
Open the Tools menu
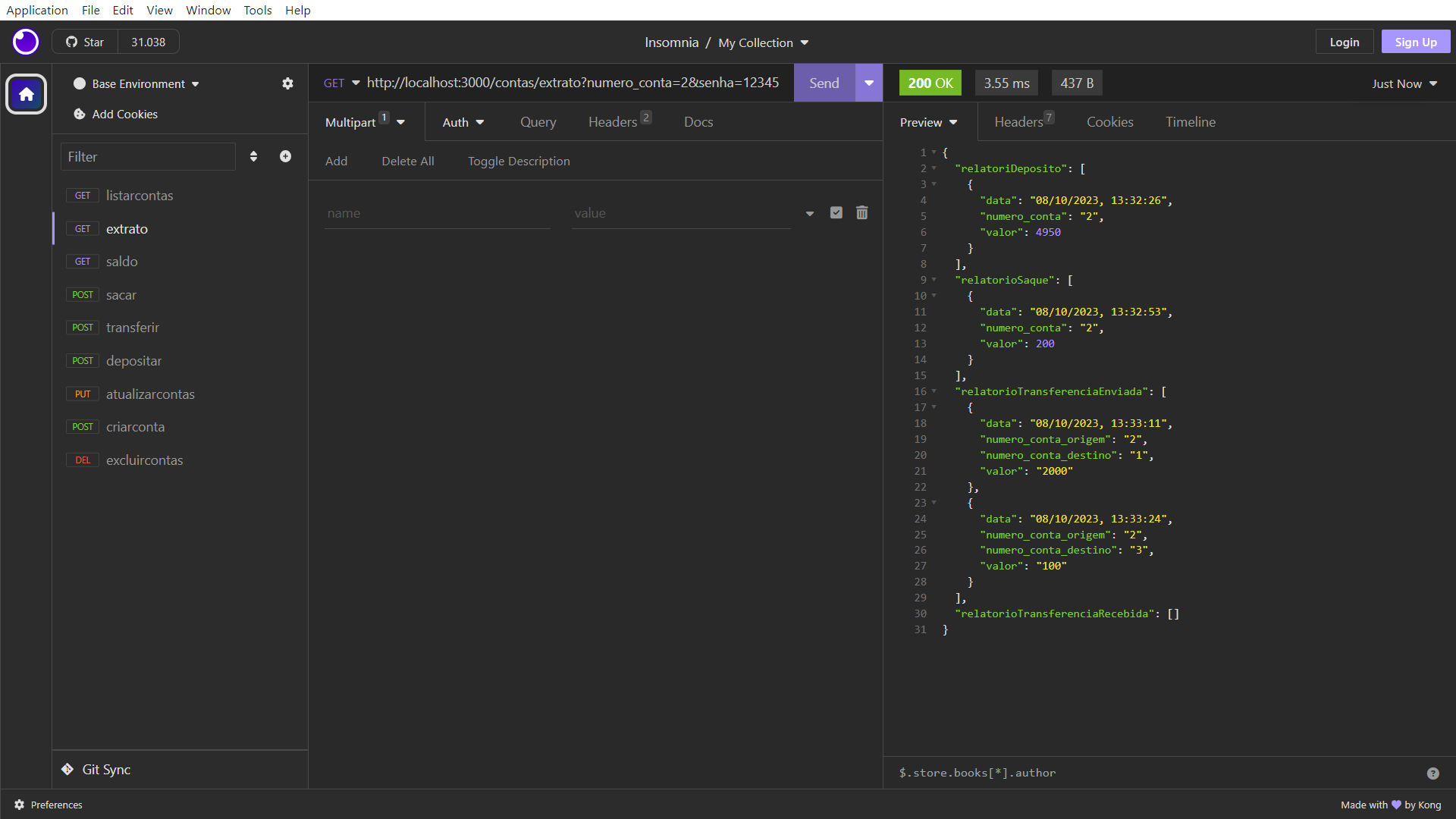257,10
